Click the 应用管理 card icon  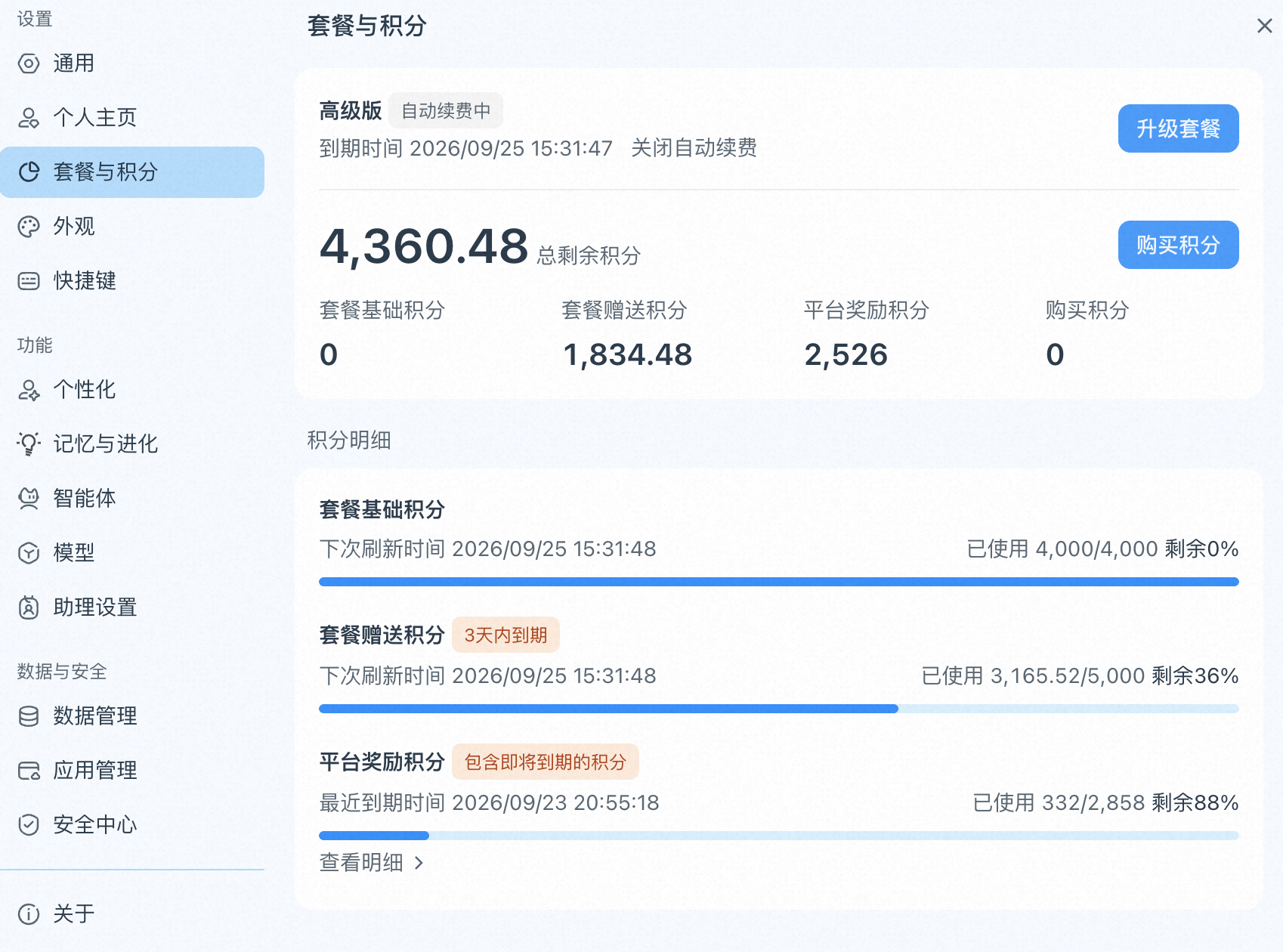coord(29,771)
